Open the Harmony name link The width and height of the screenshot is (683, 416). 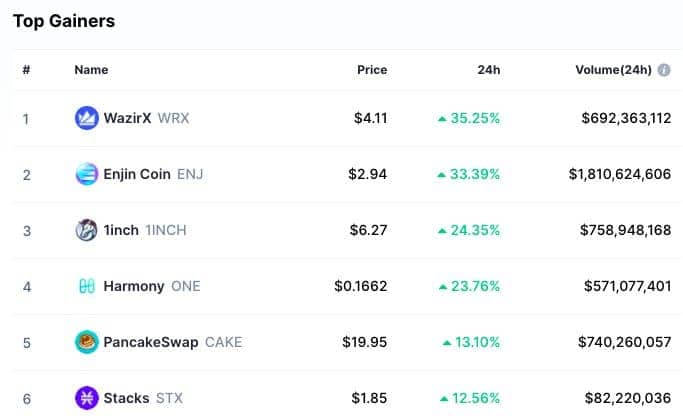(134, 286)
